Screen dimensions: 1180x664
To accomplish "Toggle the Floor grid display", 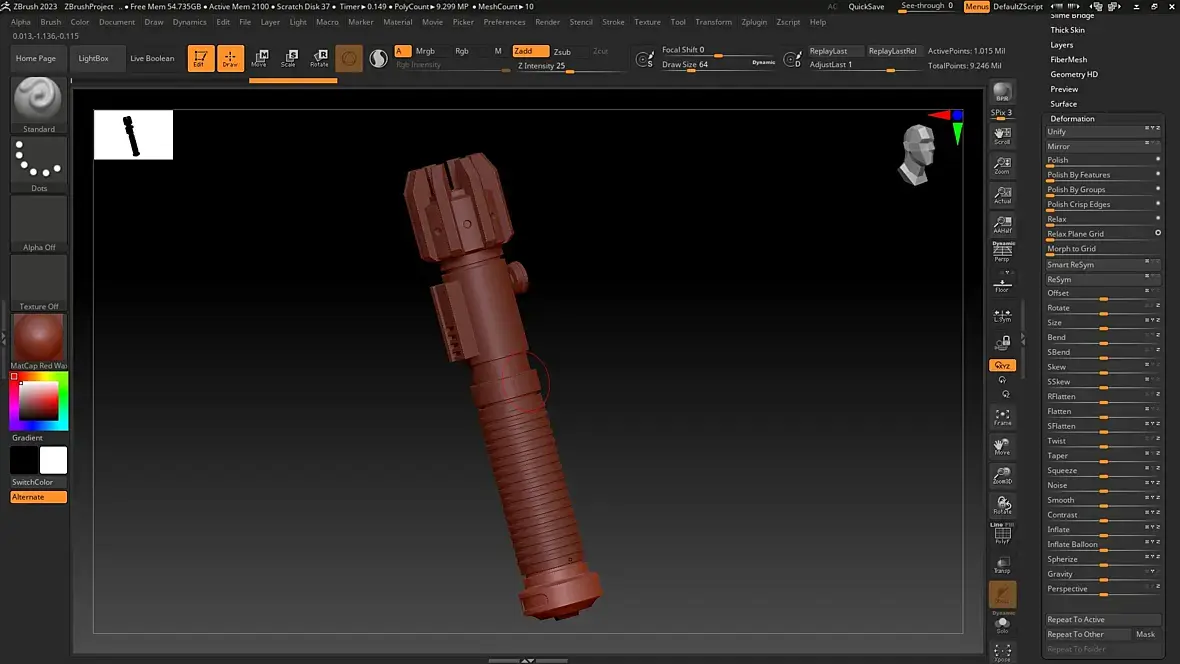I will [x=1002, y=284].
